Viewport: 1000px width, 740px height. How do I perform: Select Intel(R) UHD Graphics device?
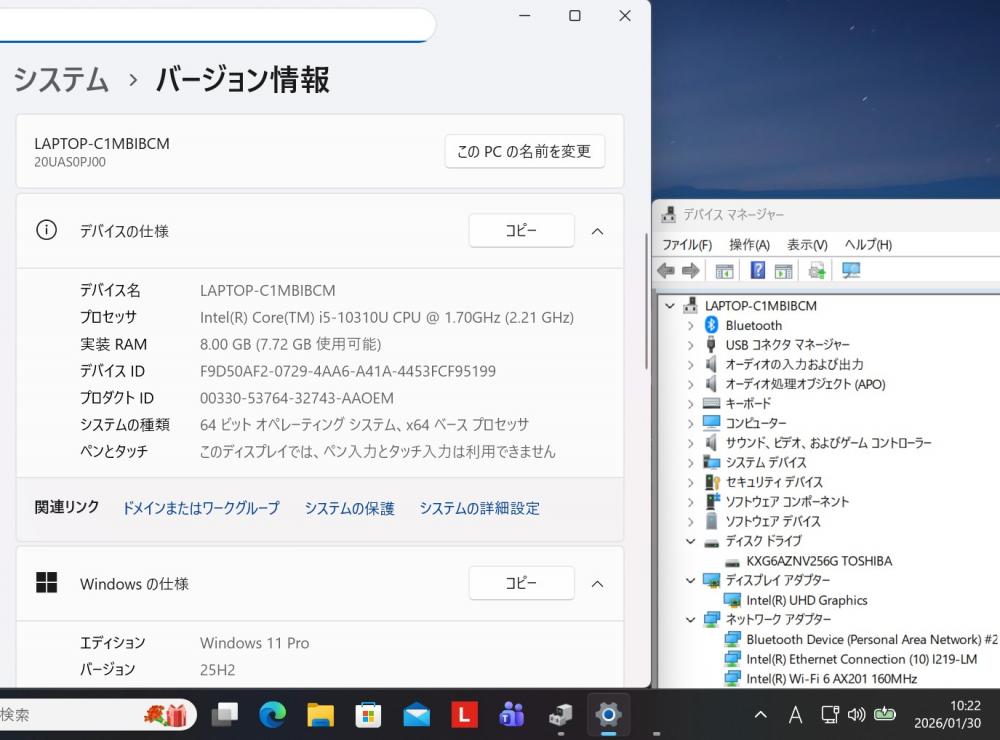[806, 600]
